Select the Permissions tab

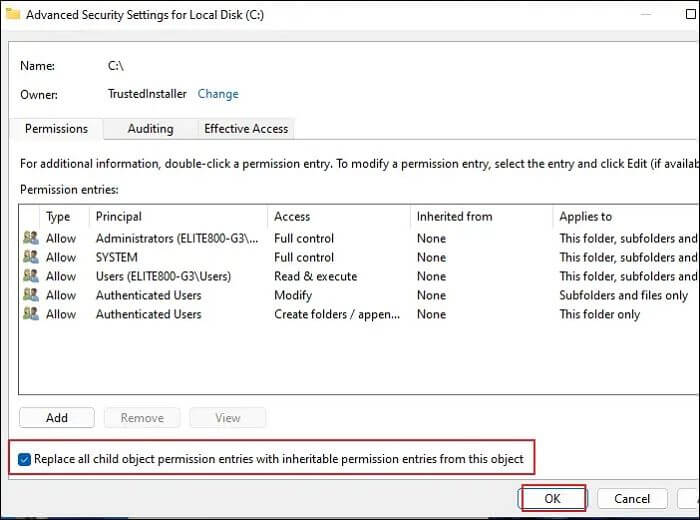[x=56, y=129]
